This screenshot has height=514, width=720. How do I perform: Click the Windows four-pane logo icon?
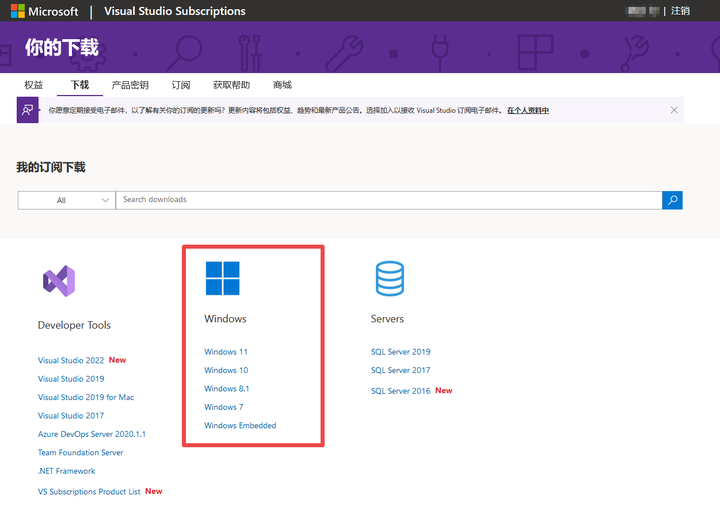(223, 278)
